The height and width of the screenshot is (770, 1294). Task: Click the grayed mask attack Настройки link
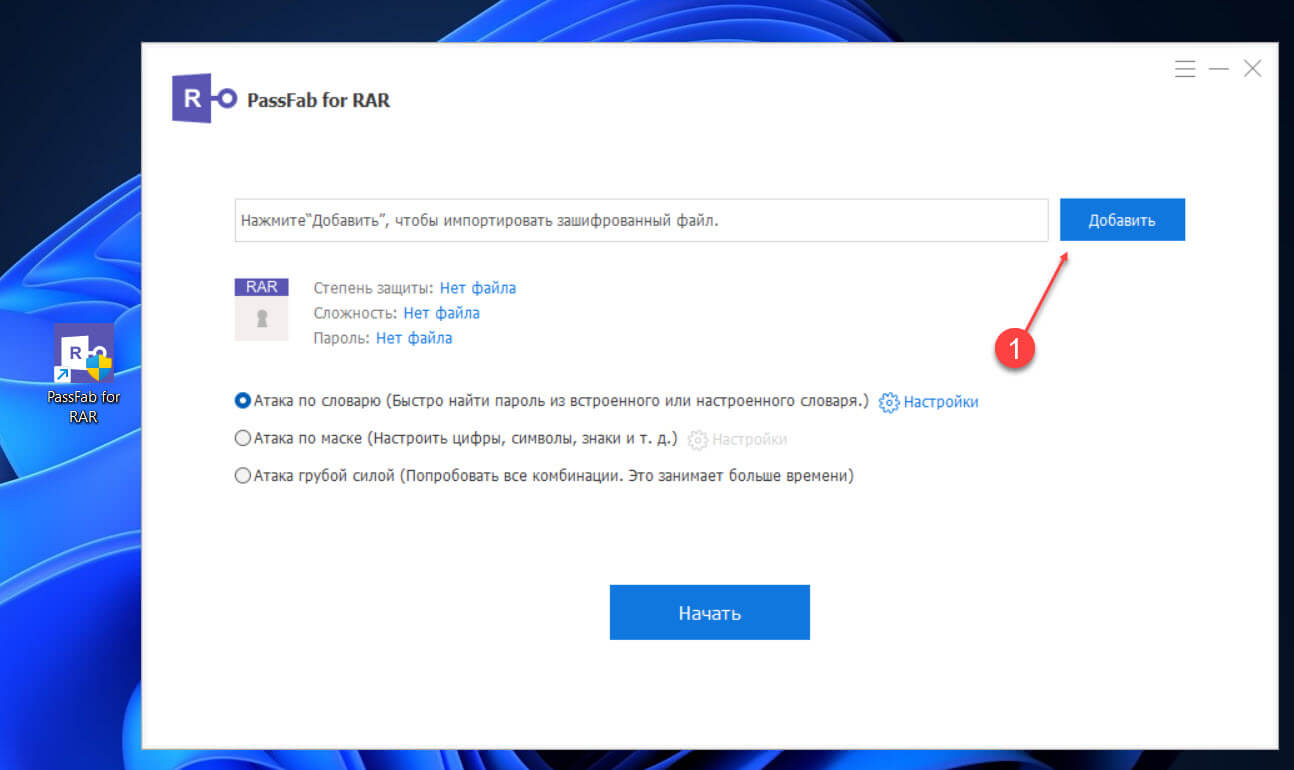pos(749,439)
